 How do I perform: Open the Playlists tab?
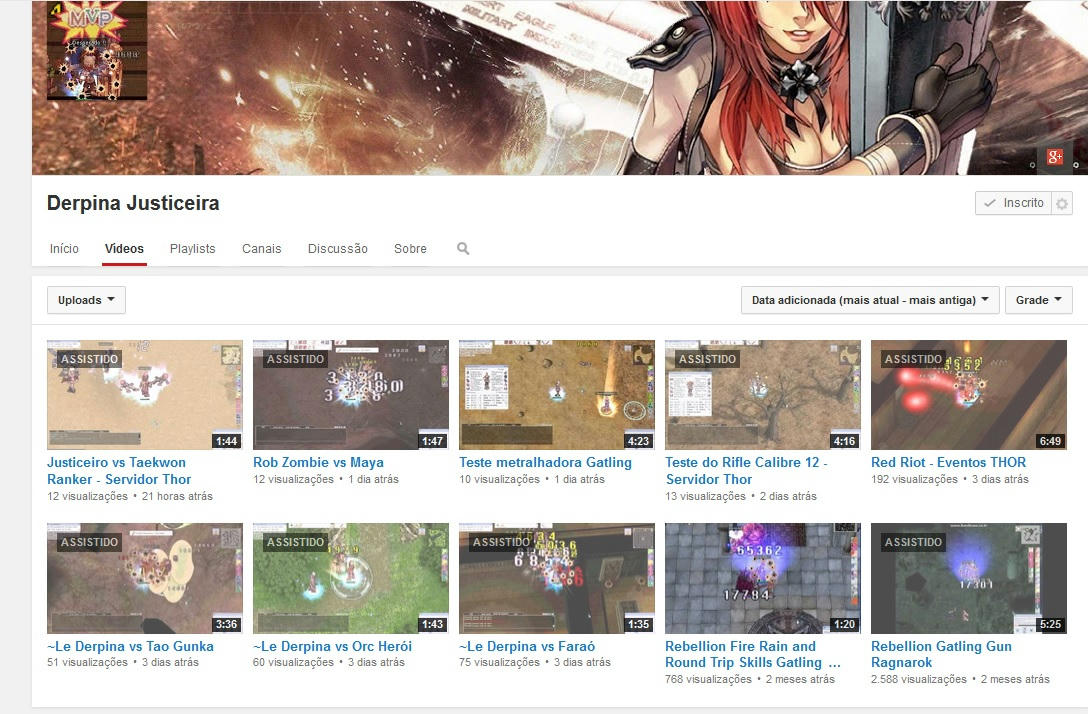pos(192,248)
